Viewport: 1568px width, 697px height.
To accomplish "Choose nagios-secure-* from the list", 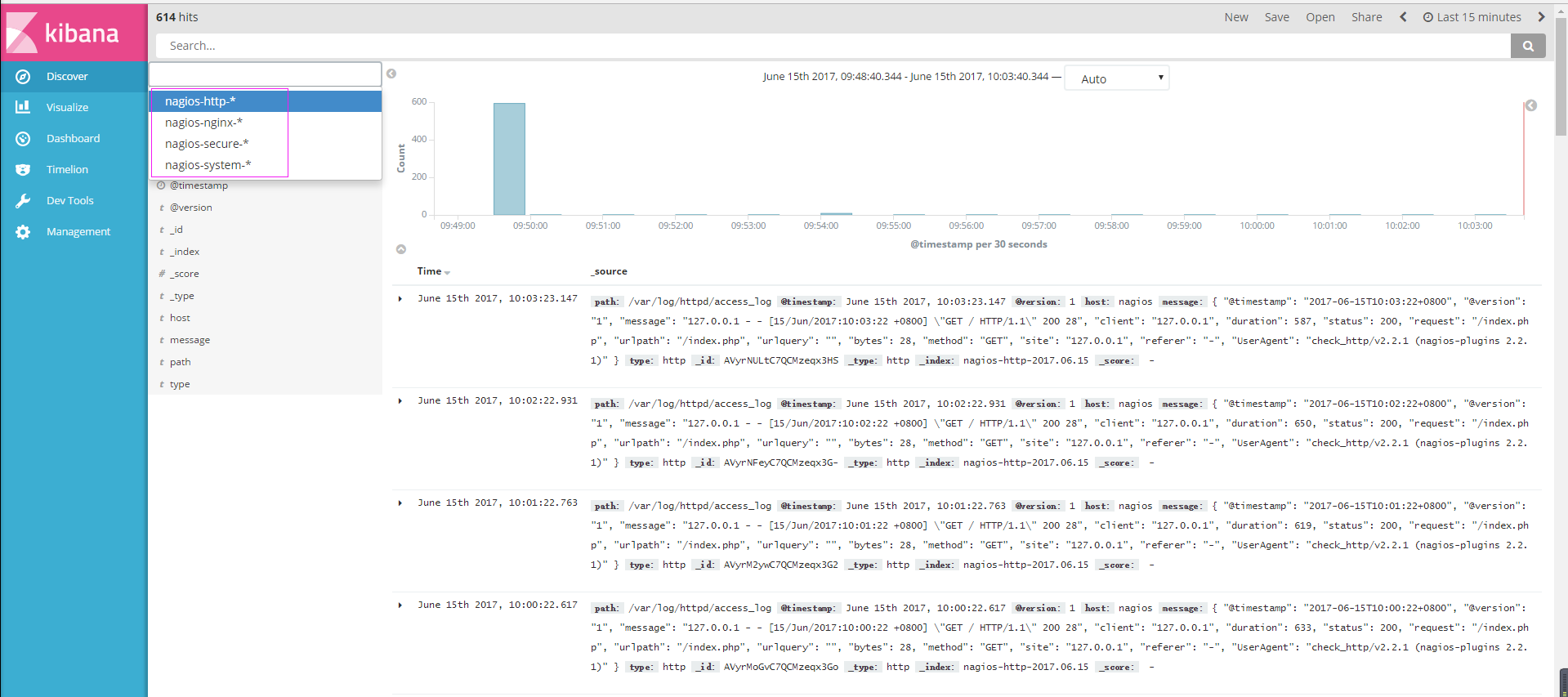I will tap(207, 144).
